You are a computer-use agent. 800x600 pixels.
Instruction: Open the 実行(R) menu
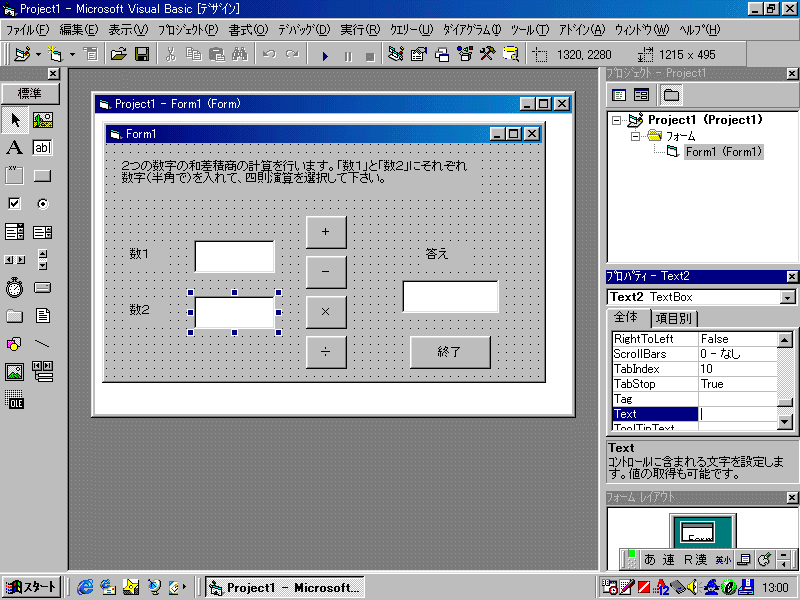click(360, 30)
